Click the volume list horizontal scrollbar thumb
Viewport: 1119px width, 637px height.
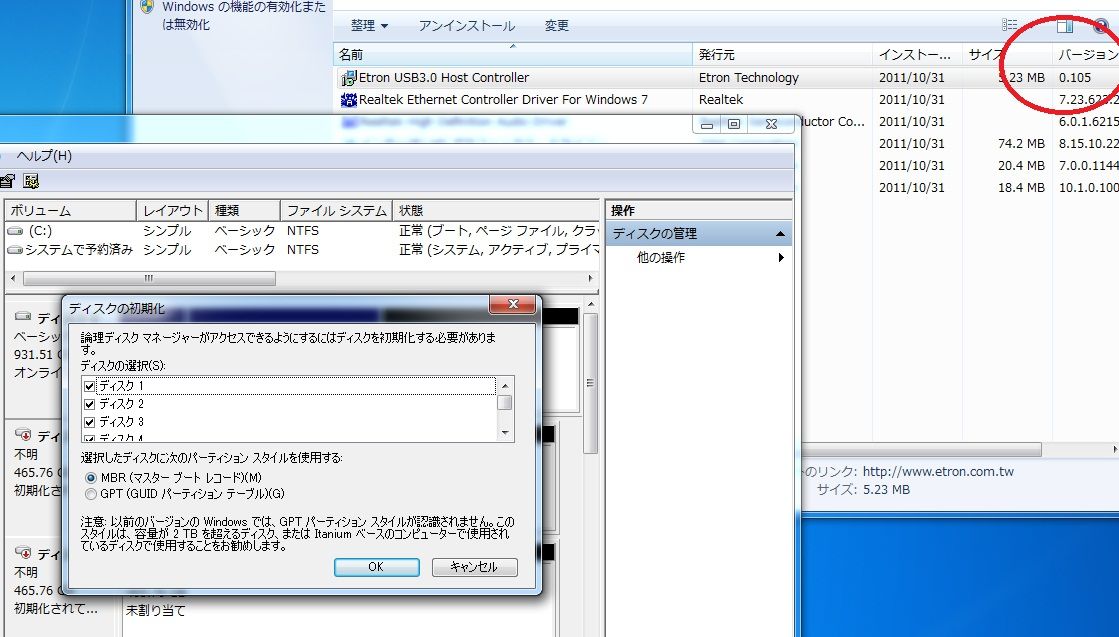(x=149, y=278)
